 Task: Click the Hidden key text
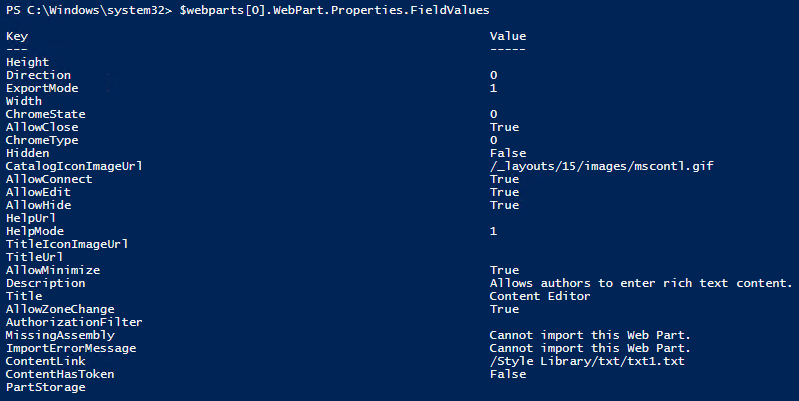point(25,153)
